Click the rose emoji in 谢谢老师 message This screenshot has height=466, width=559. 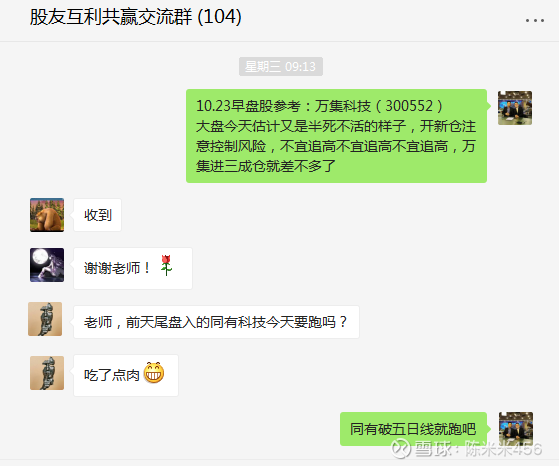pos(166,265)
